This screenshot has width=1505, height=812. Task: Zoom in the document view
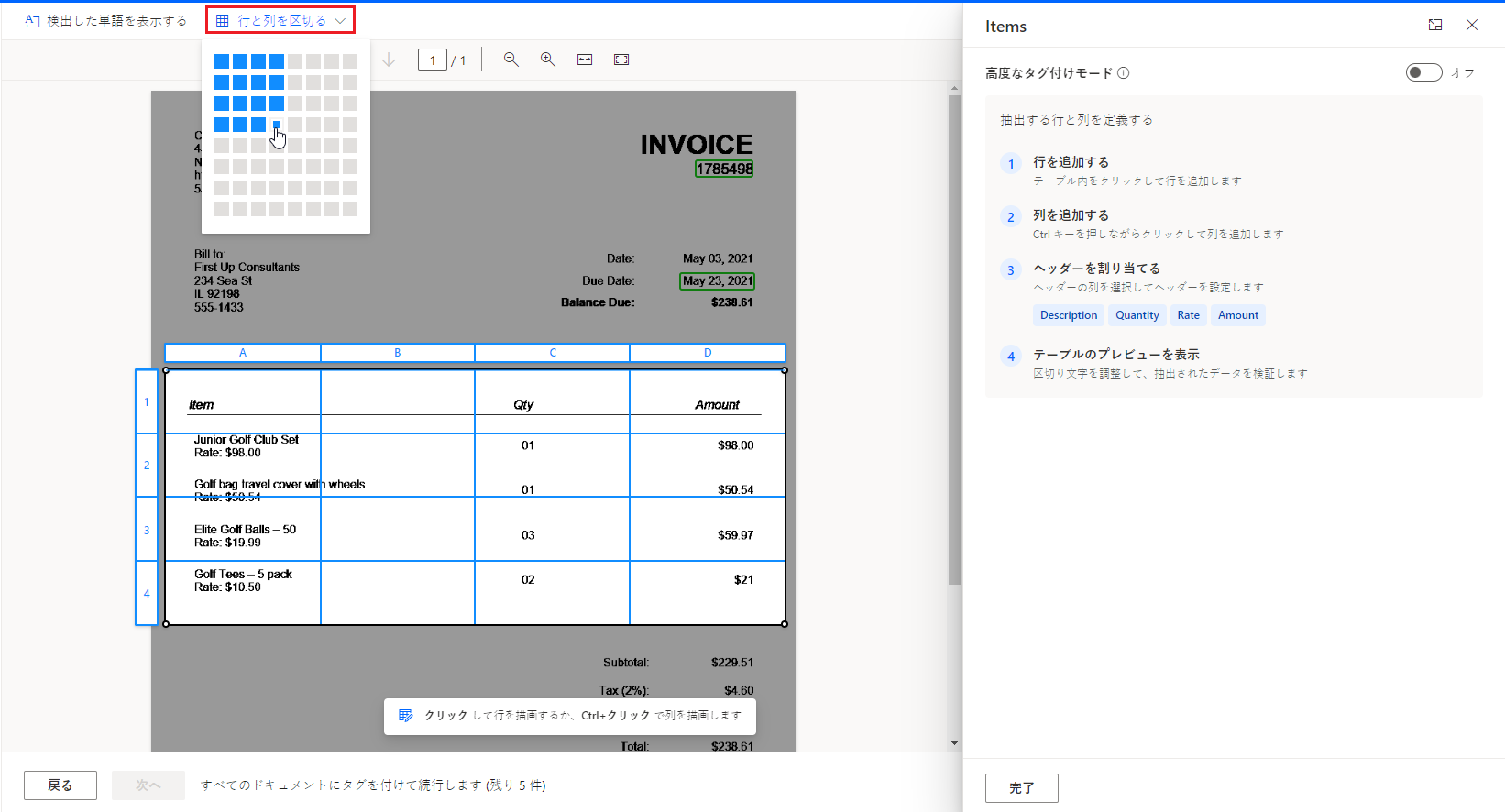548,60
